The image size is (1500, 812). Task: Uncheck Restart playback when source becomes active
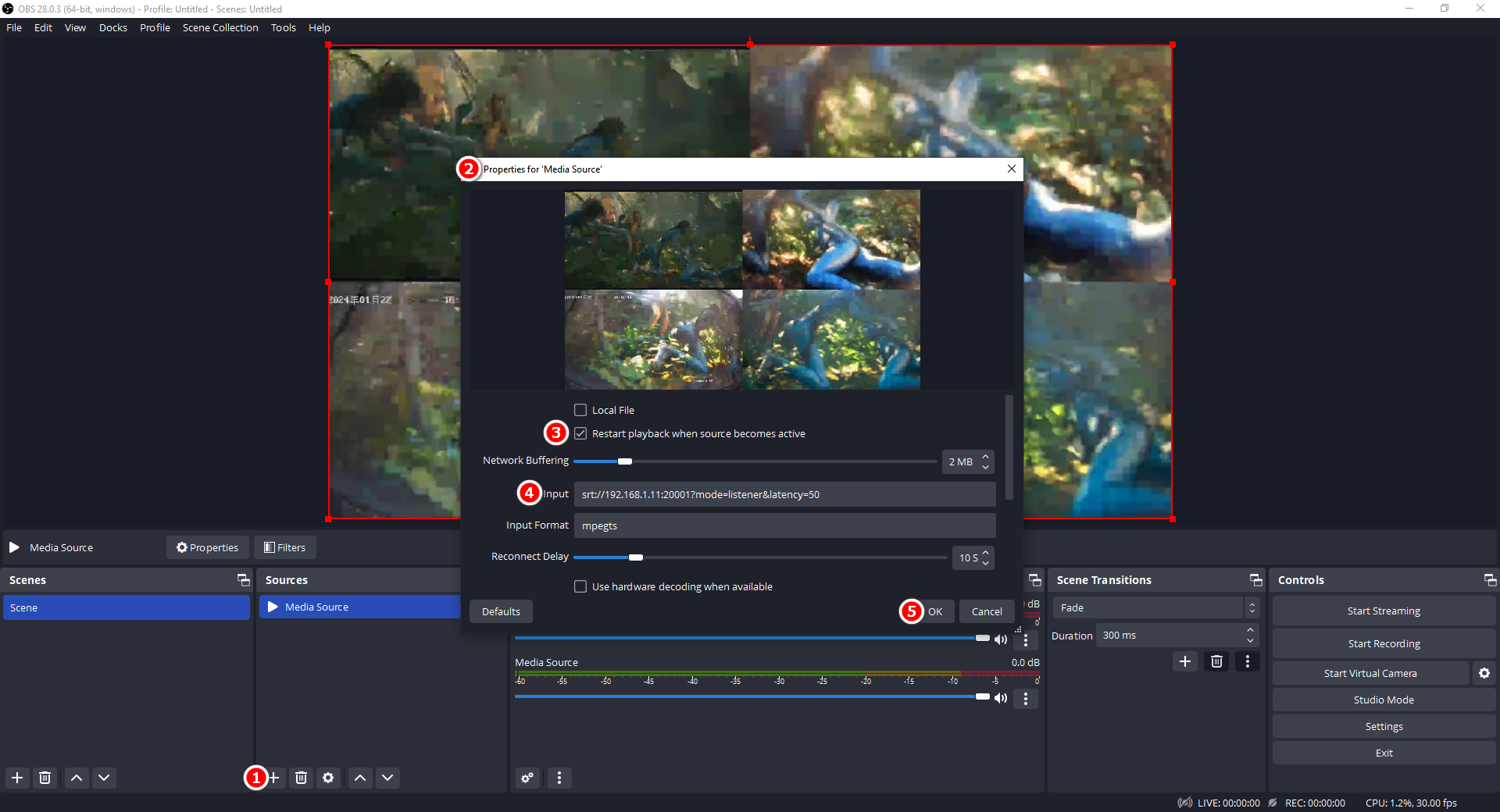(x=580, y=433)
